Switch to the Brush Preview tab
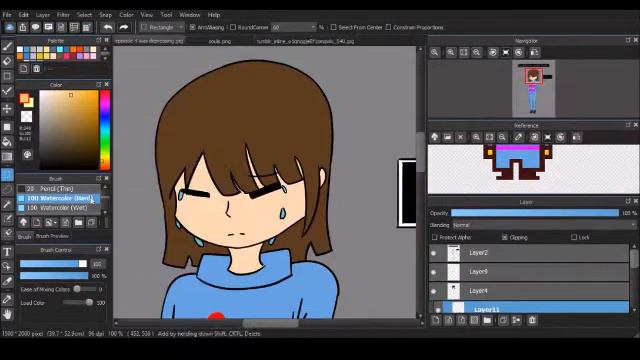The width and height of the screenshot is (640, 360). coord(52,236)
